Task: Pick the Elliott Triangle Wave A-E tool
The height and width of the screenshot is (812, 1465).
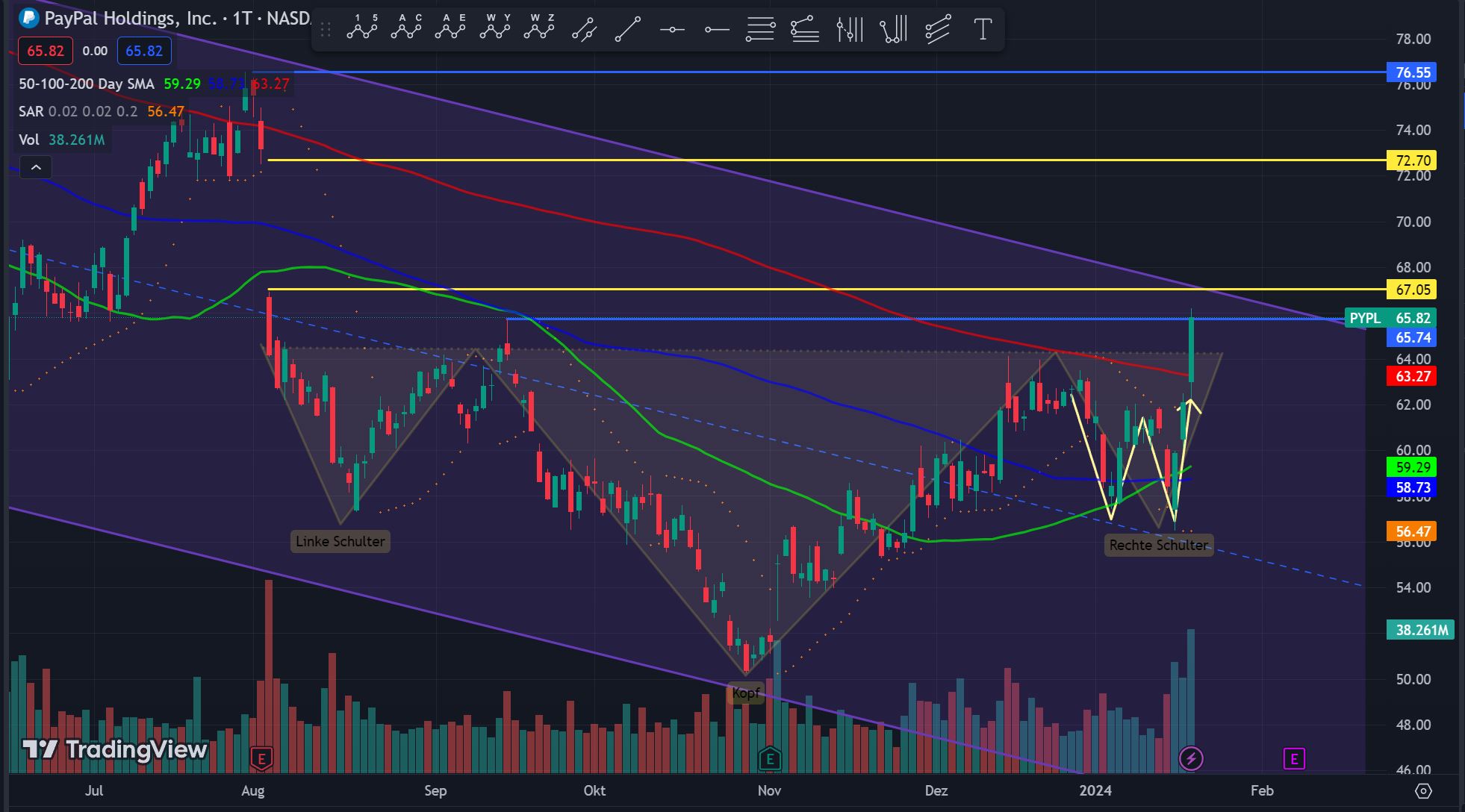Action: coord(450,29)
